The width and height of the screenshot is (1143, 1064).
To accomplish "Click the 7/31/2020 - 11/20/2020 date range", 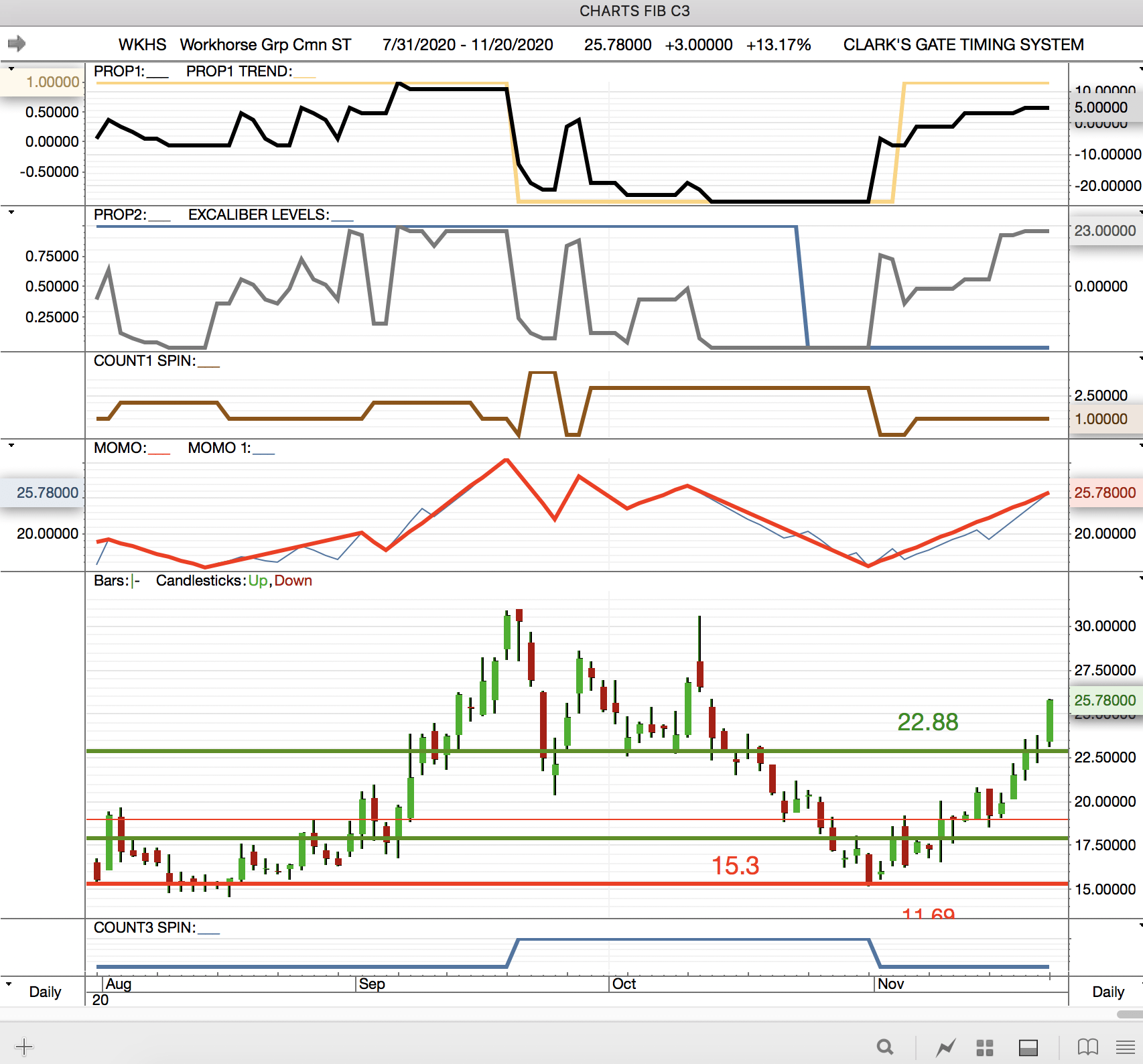I will pyautogui.click(x=468, y=45).
